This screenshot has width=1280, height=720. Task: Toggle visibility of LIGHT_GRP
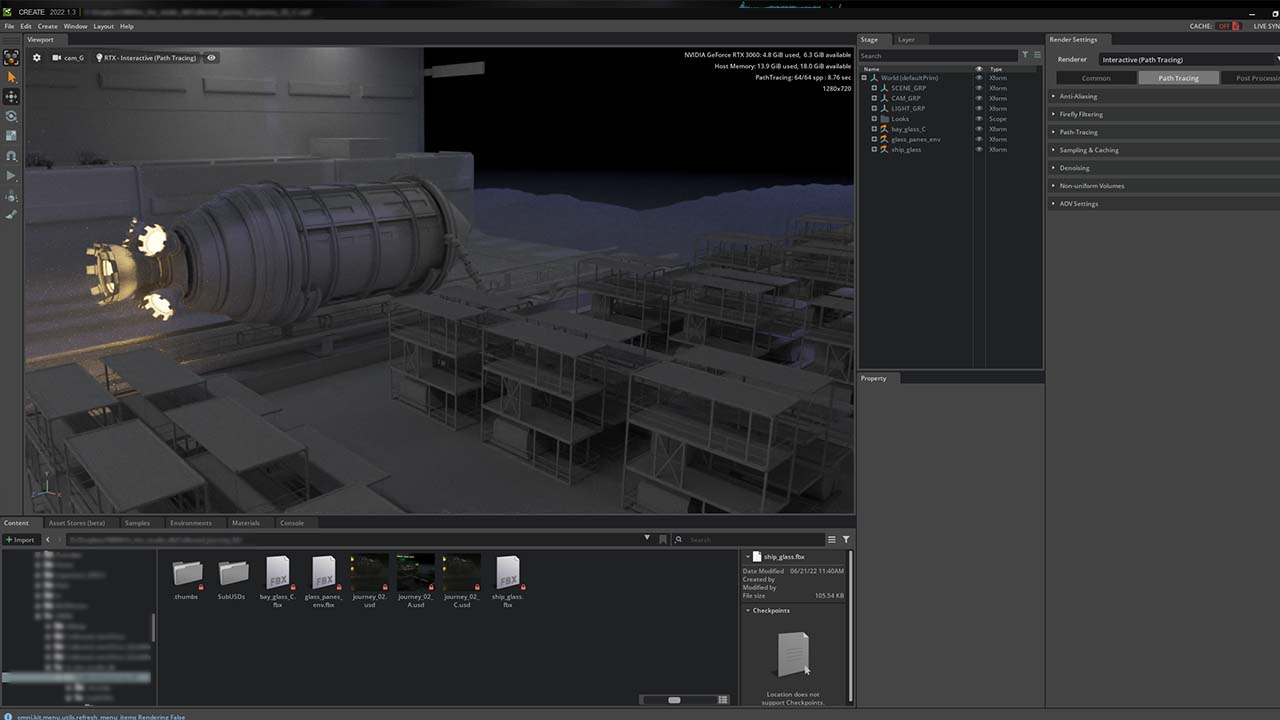(979, 108)
